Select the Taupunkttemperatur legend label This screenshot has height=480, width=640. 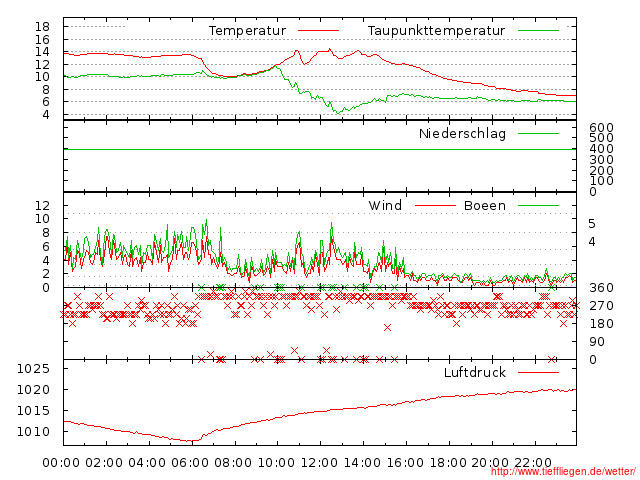436,31
